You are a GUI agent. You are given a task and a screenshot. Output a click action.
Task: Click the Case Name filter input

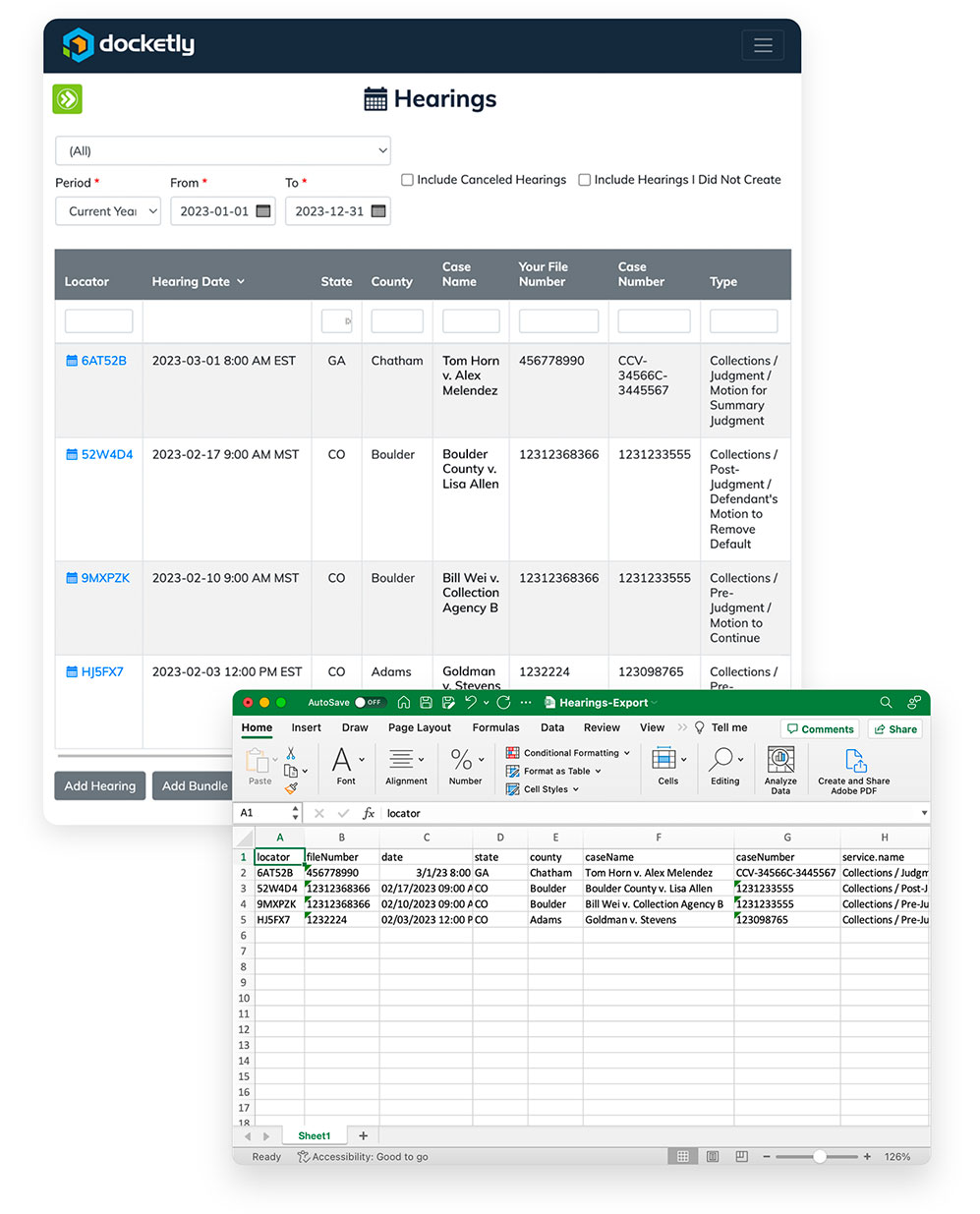click(x=471, y=320)
